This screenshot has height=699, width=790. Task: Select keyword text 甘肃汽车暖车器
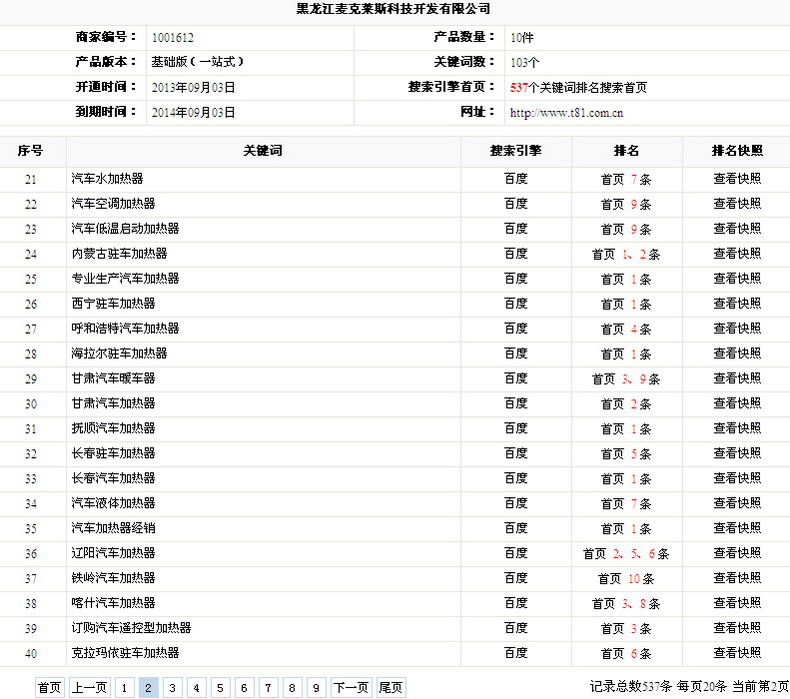tap(113, 378)
